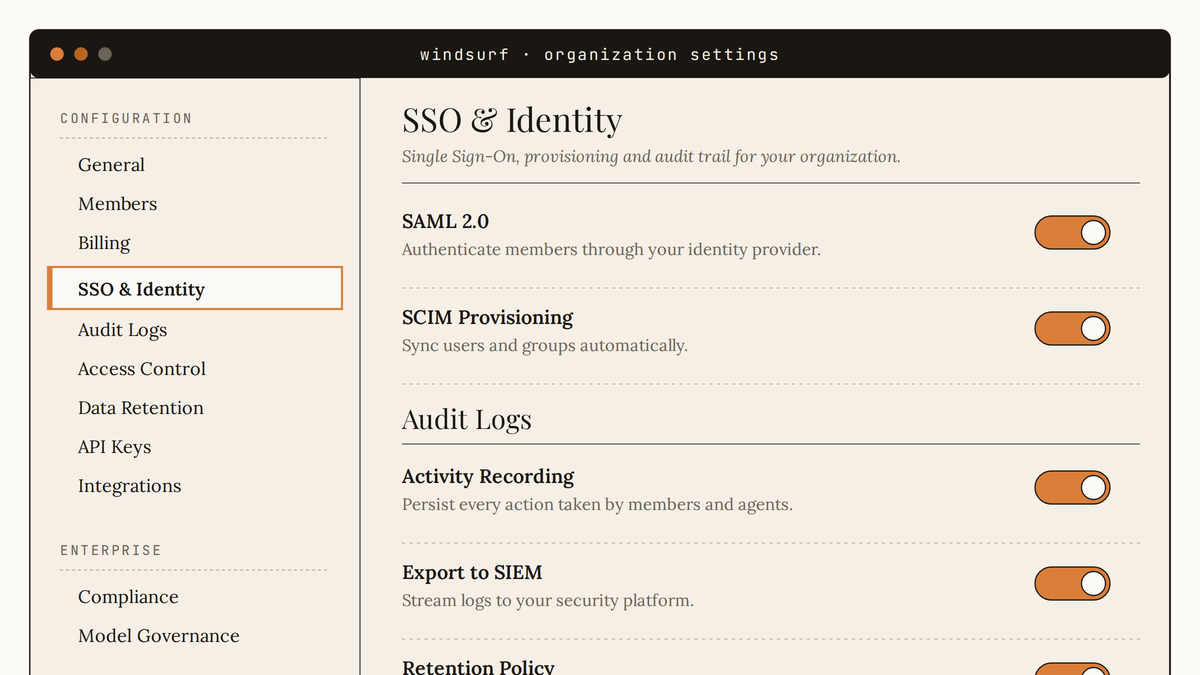This screenshot has height=675, width=1200.
Task: Toggle the Export to SIEM switch
Action: [1072, 583]
